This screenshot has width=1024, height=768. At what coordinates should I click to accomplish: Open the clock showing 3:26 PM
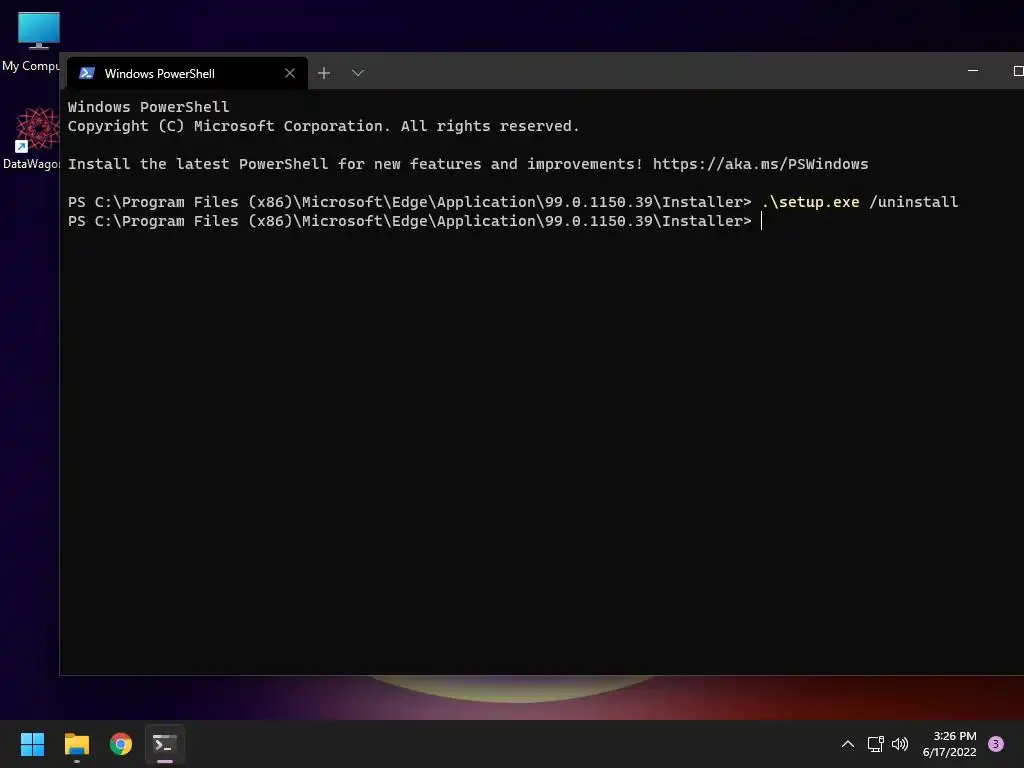pos(949,744)
